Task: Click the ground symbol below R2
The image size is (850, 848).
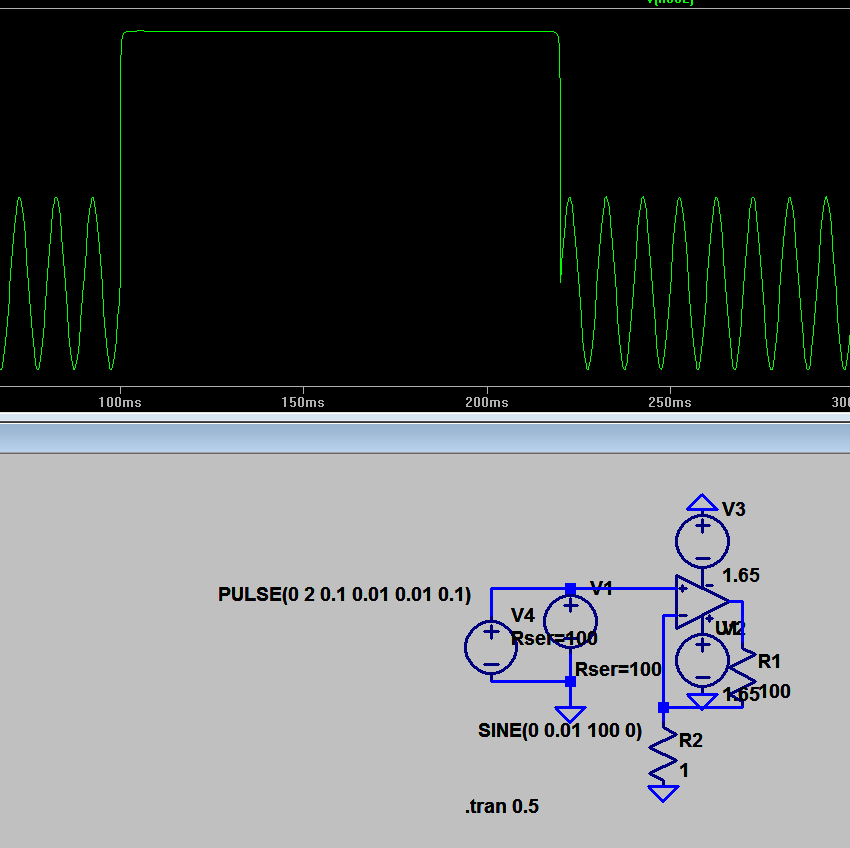Action: point(663,794)
